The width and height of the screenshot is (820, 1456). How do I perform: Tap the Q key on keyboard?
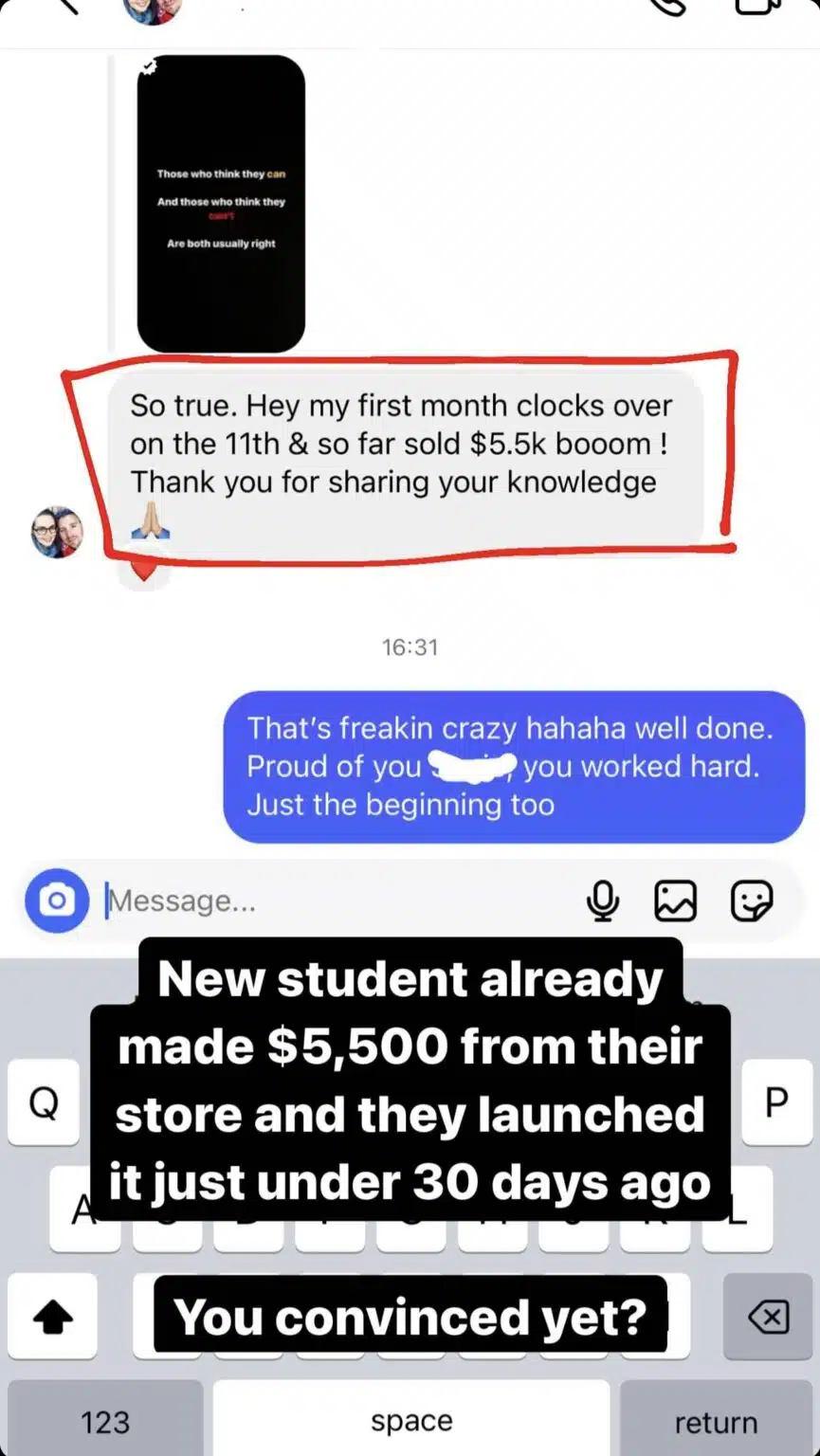pyautogui.click(x=45, y=1102)
